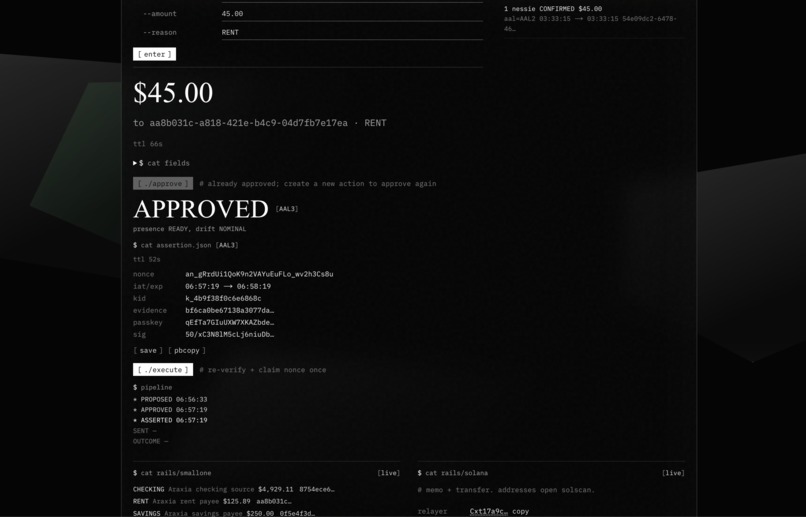Viewport: 806px width, 517px height.
Task: Select recipient id aa8b031c-a818-421e-b4c9-04d7fb7e17ea
Action: 248,123
